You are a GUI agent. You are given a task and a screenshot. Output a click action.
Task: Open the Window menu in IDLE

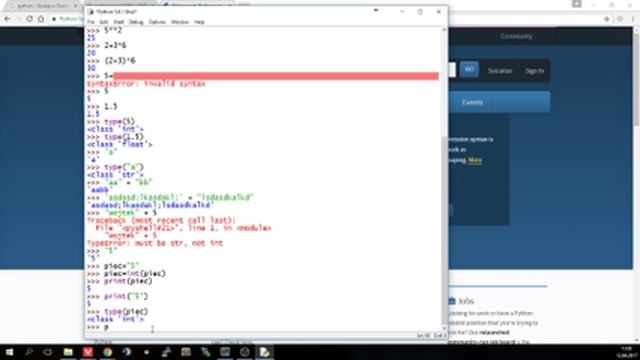(x=180, y=22)
